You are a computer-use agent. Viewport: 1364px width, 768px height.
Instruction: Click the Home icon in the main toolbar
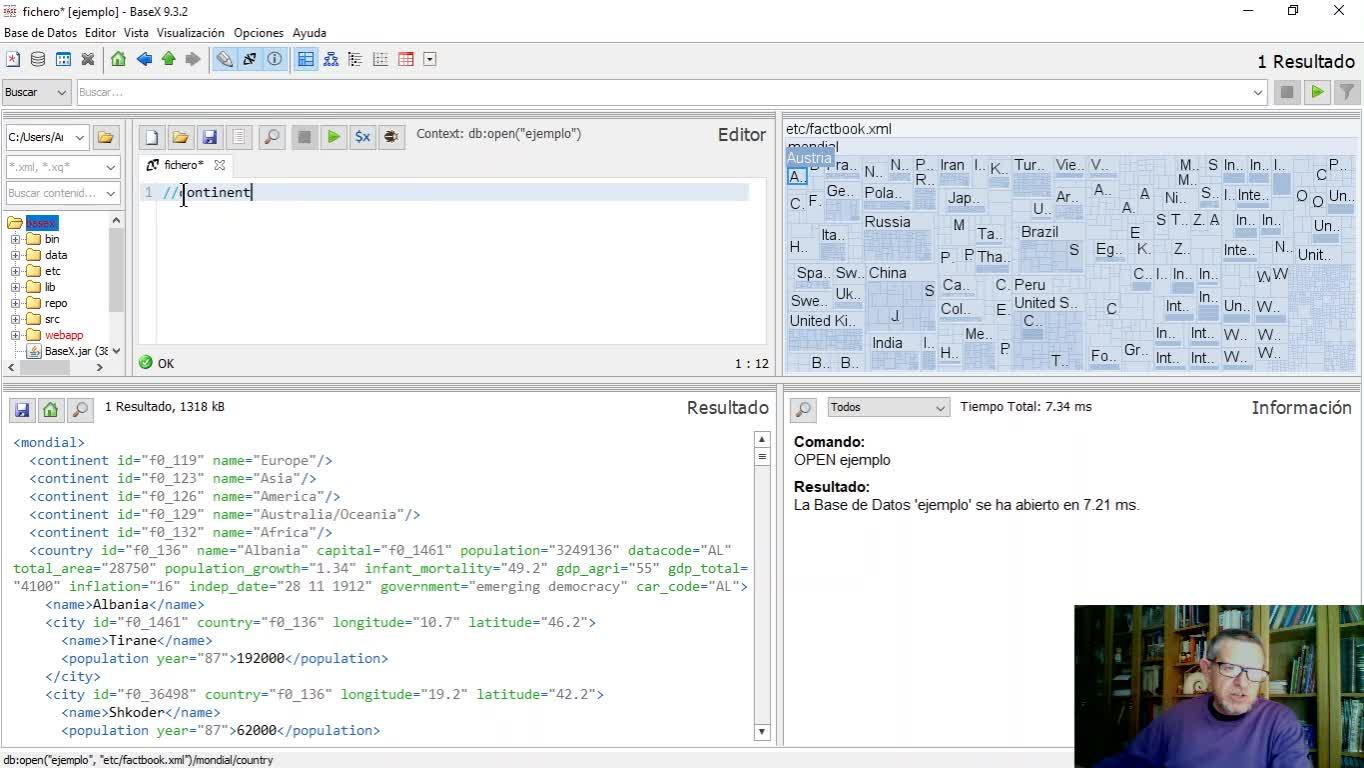pos(118,59)
